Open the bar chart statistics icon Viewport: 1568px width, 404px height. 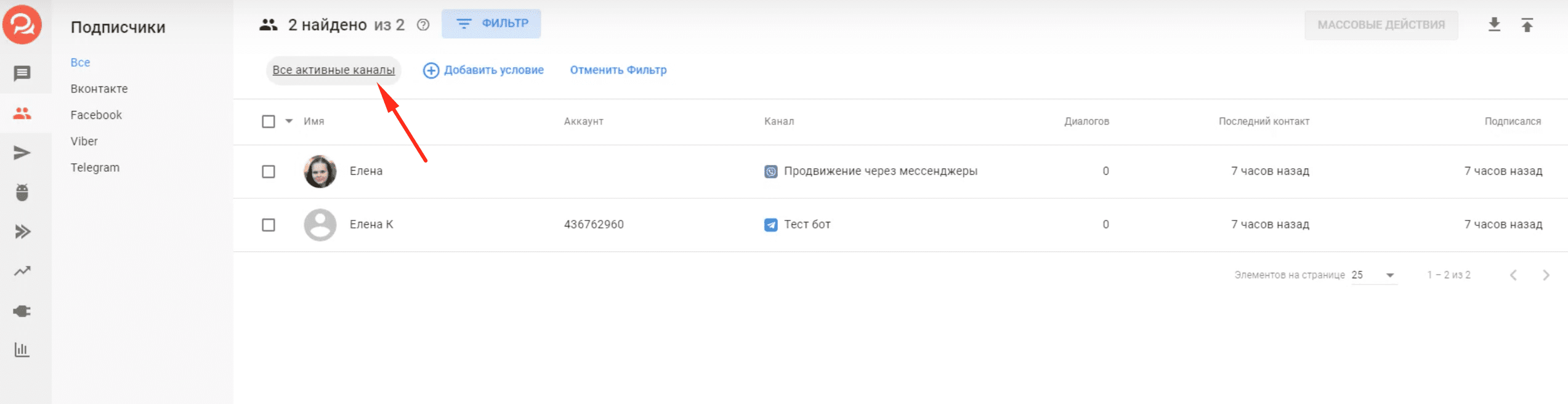[22, 350]
